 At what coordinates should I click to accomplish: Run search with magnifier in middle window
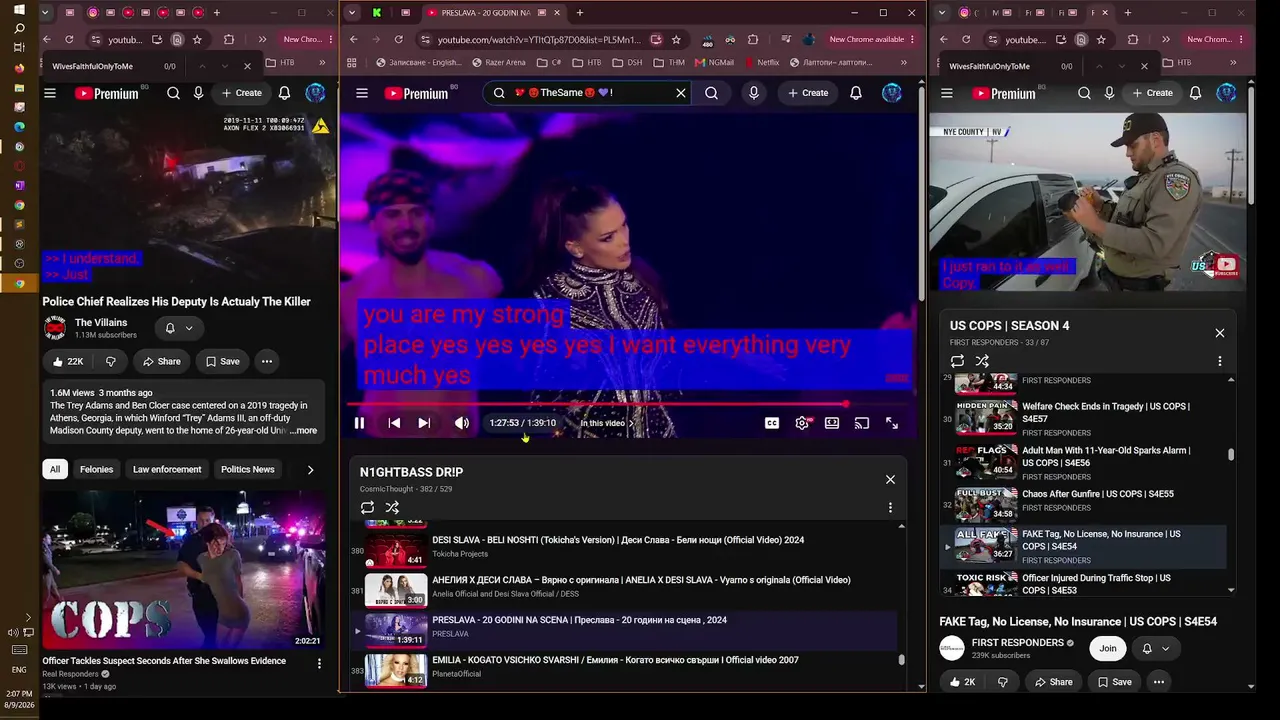(x=711, y=93)
